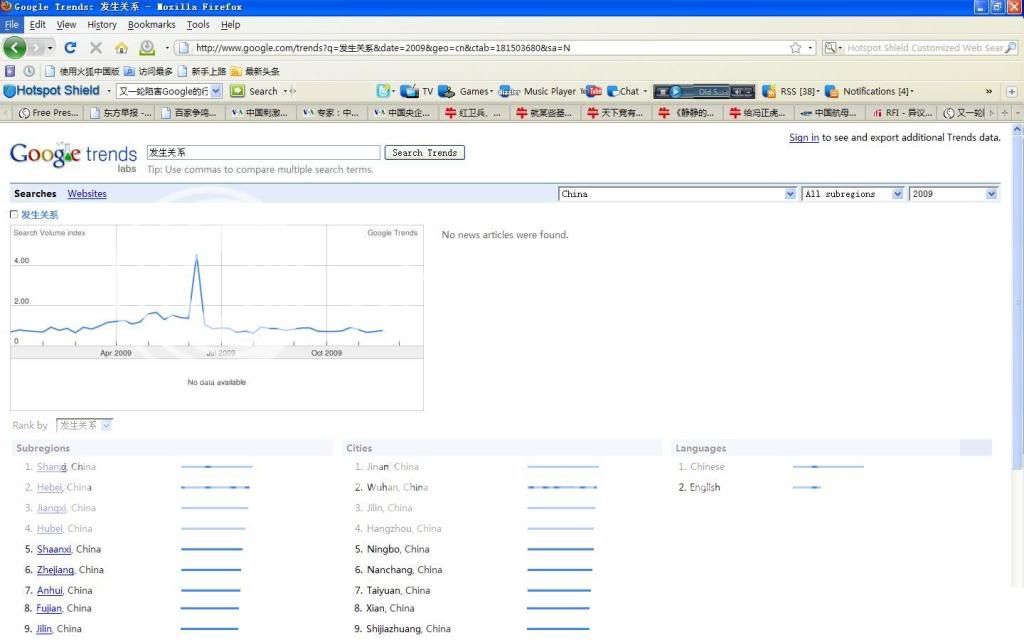Click the browser Back arrow button

(x=14, y=47)
